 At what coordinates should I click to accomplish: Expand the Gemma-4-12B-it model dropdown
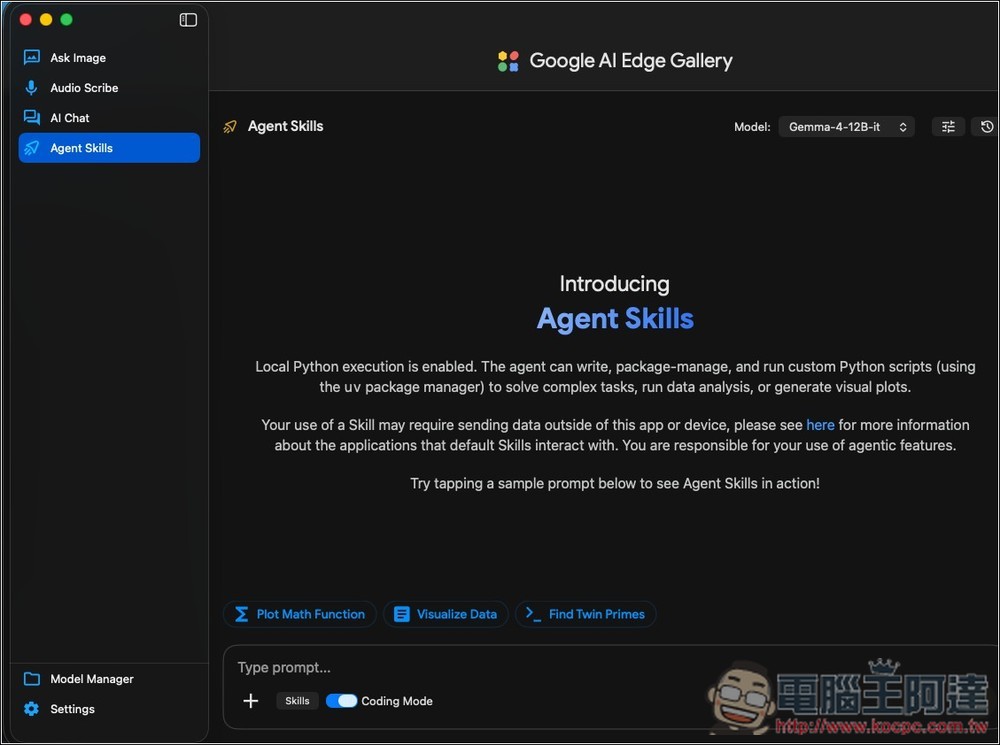pyautogui.click(x=846, y=127)
